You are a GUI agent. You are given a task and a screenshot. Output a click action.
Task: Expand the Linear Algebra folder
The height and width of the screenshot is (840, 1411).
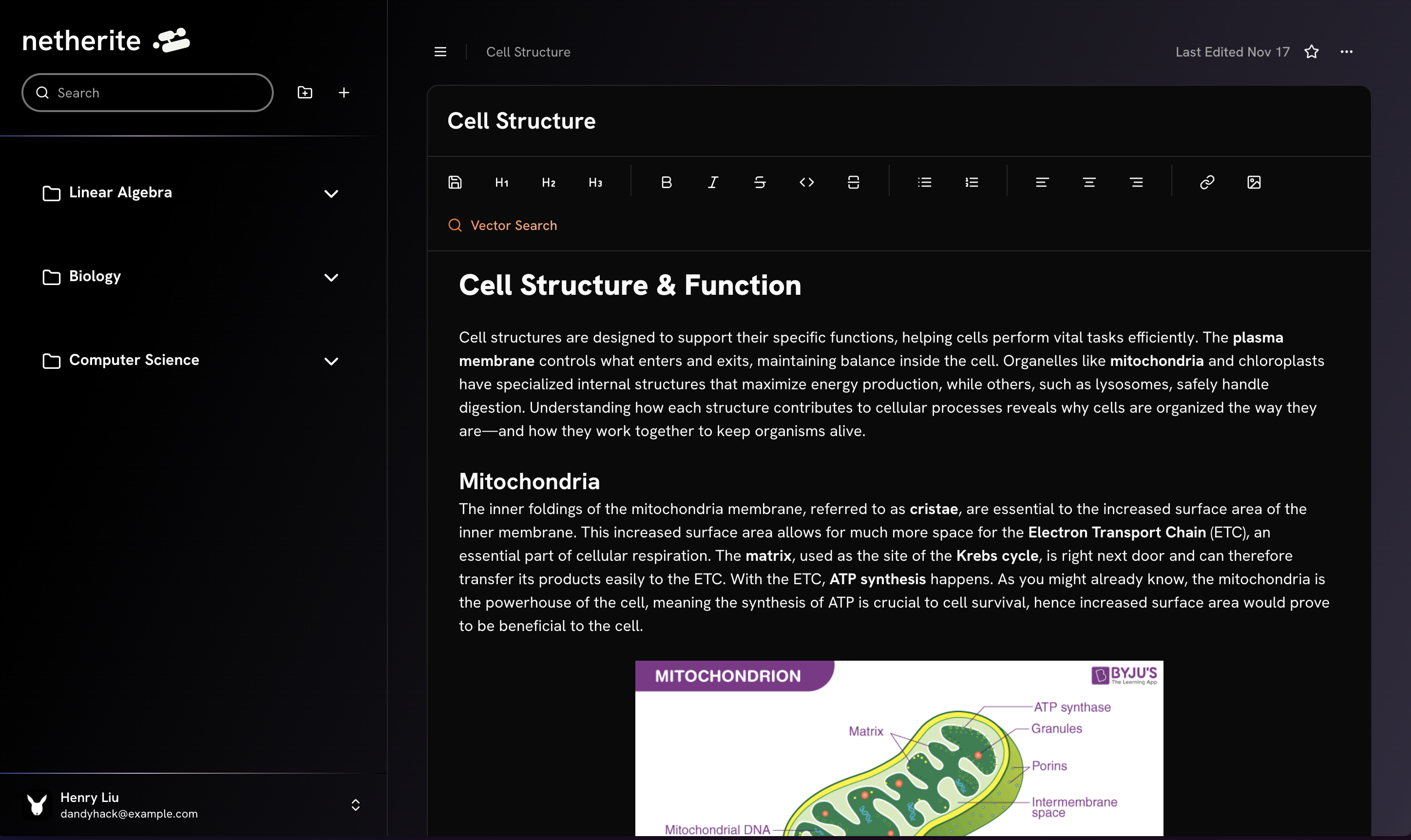click(331, 193)
